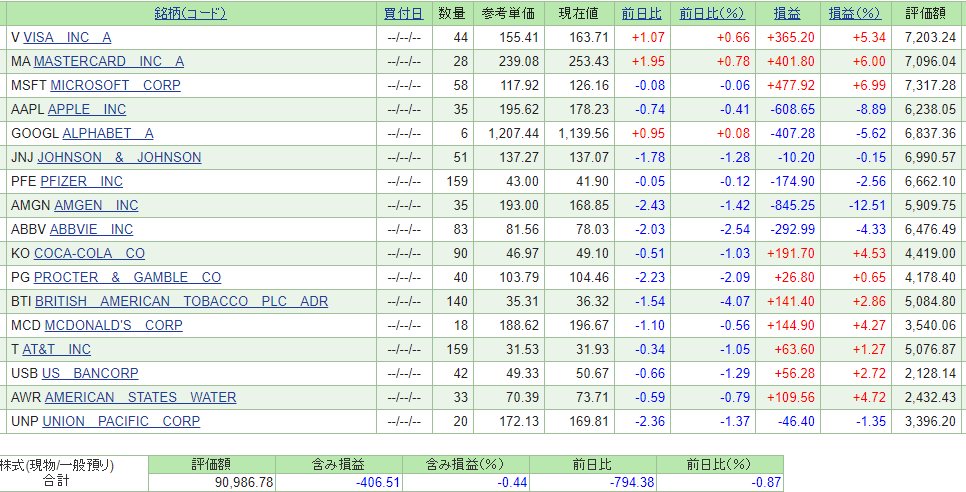The height and width of the screenshot is (492, 966).
Task: View PROCTER & GAMBLE CO details
Action: coord(128,278)
